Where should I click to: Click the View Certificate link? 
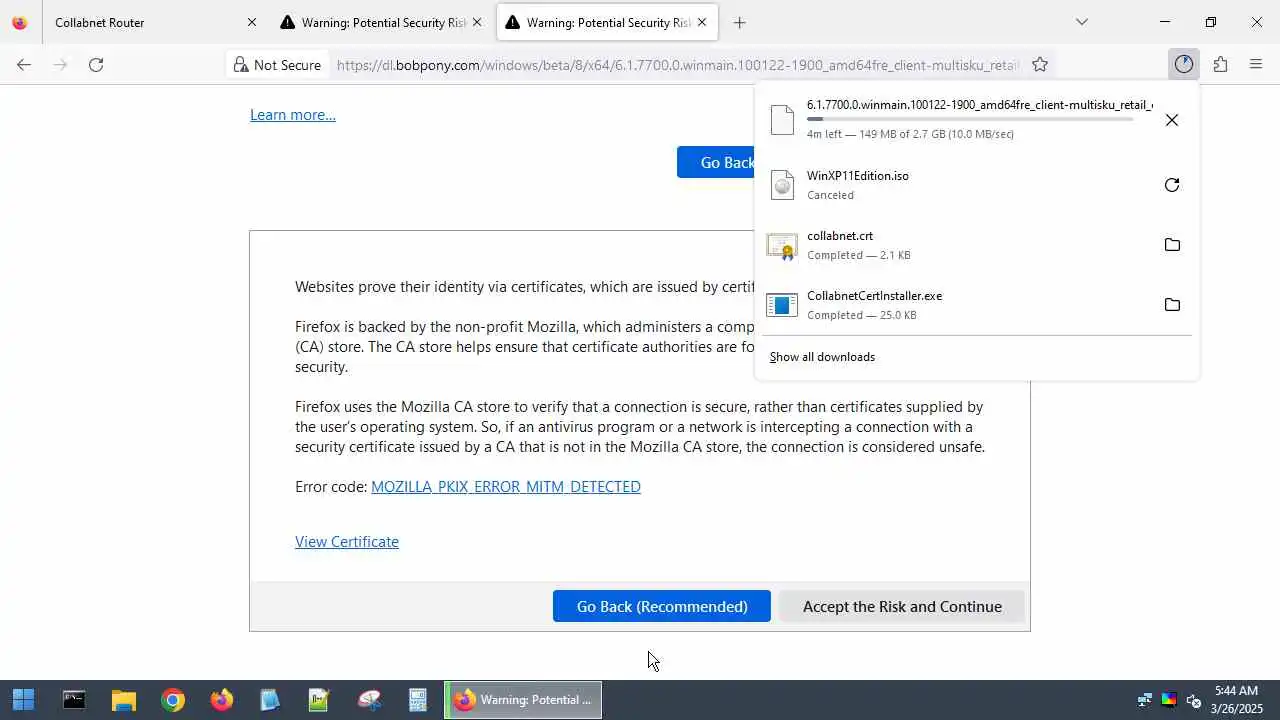click(x=347, y=542)
